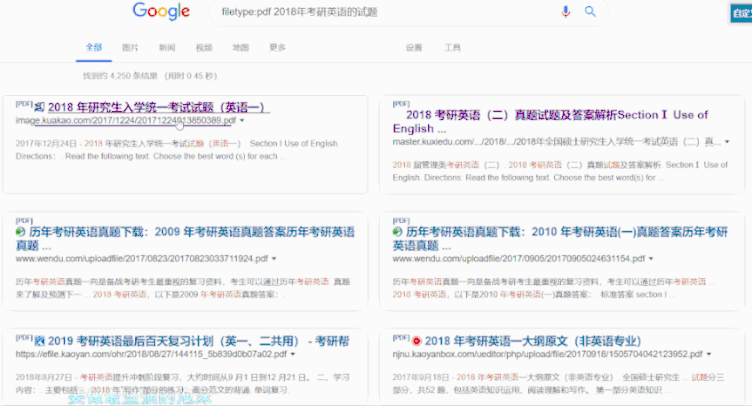
Task: Click the favicon beside the 2019 考研英语 kaoyan result
Action: tap(24, 341)
